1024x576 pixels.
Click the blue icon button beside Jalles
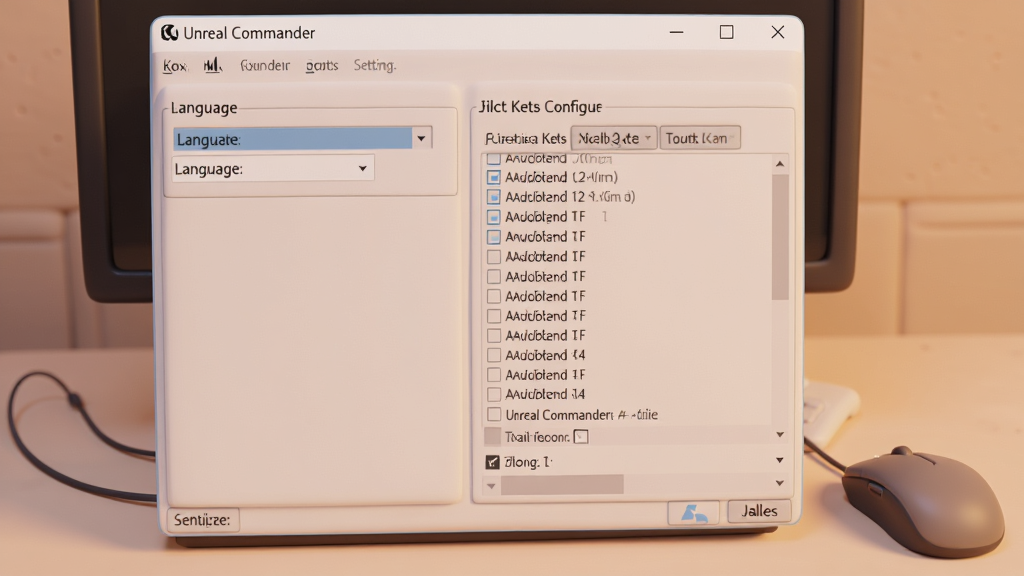tap(694, 513)
